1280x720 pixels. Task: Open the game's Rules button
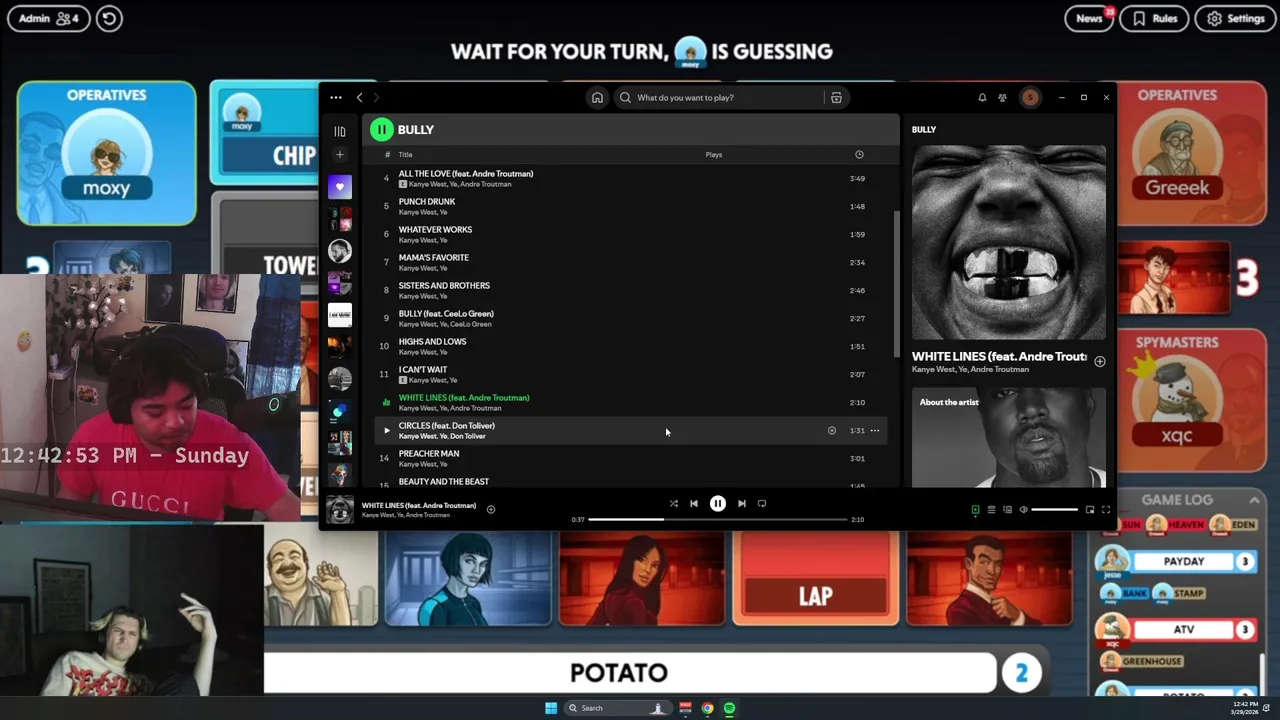pos(1154,18)
